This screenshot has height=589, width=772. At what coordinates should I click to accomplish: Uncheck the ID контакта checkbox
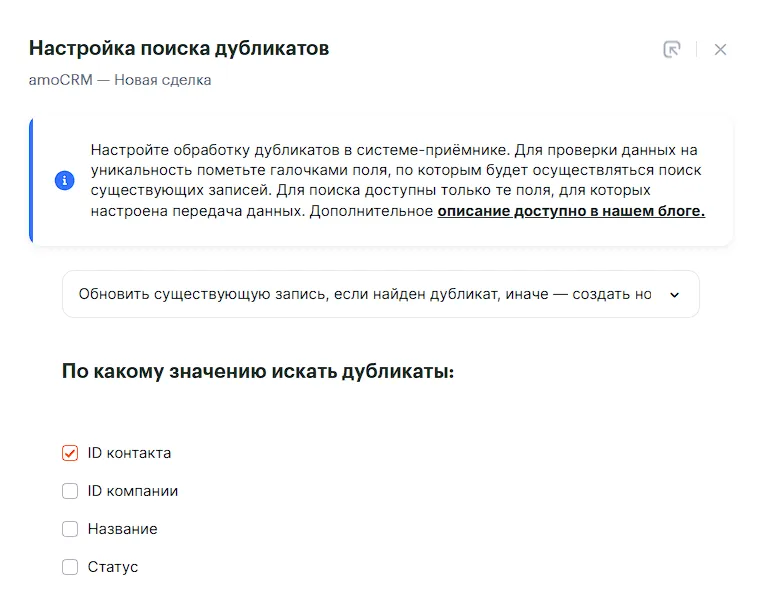(x=70, y=453)
